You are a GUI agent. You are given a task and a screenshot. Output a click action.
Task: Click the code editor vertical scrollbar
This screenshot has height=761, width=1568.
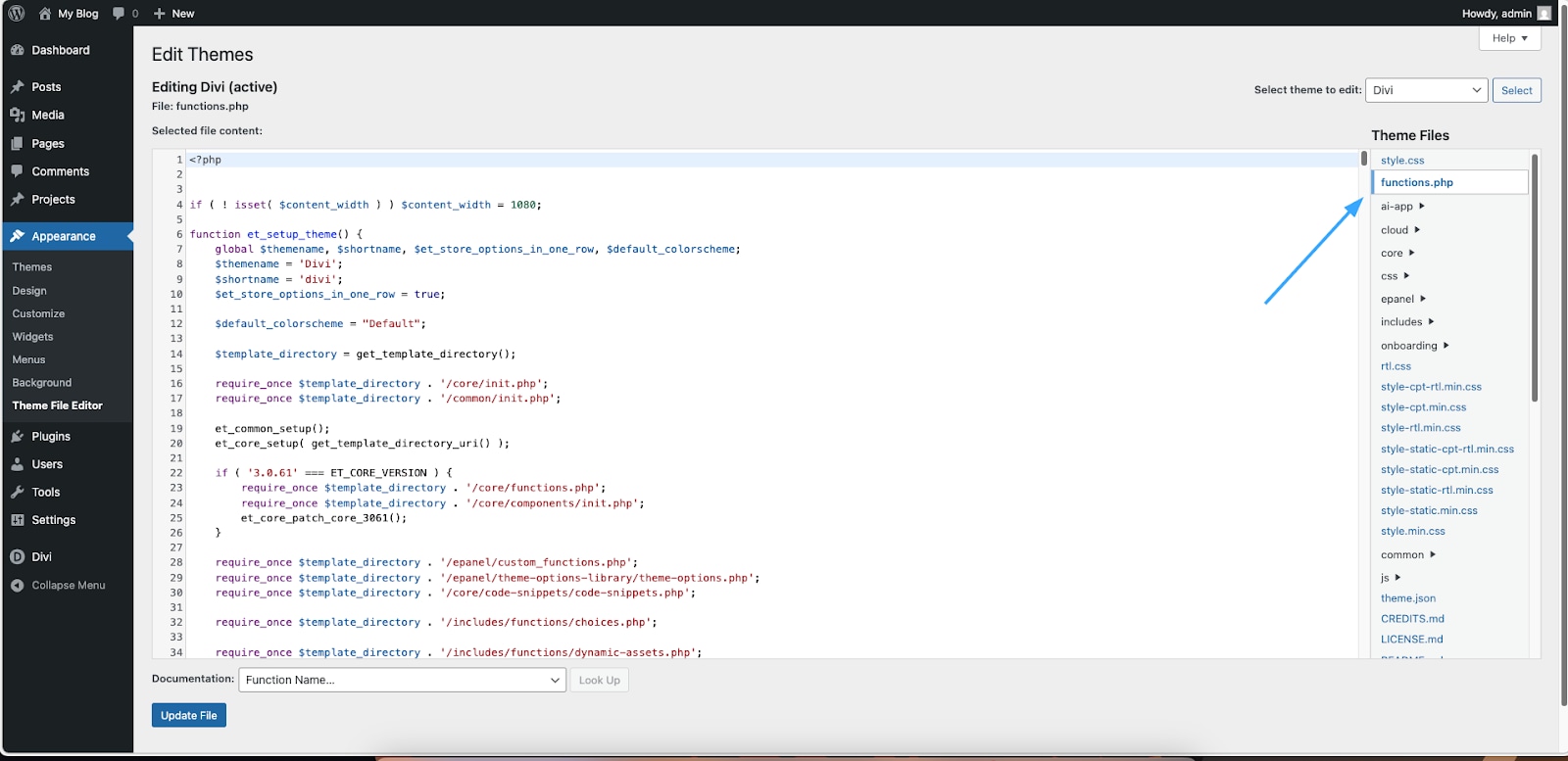click(1363, 158)
